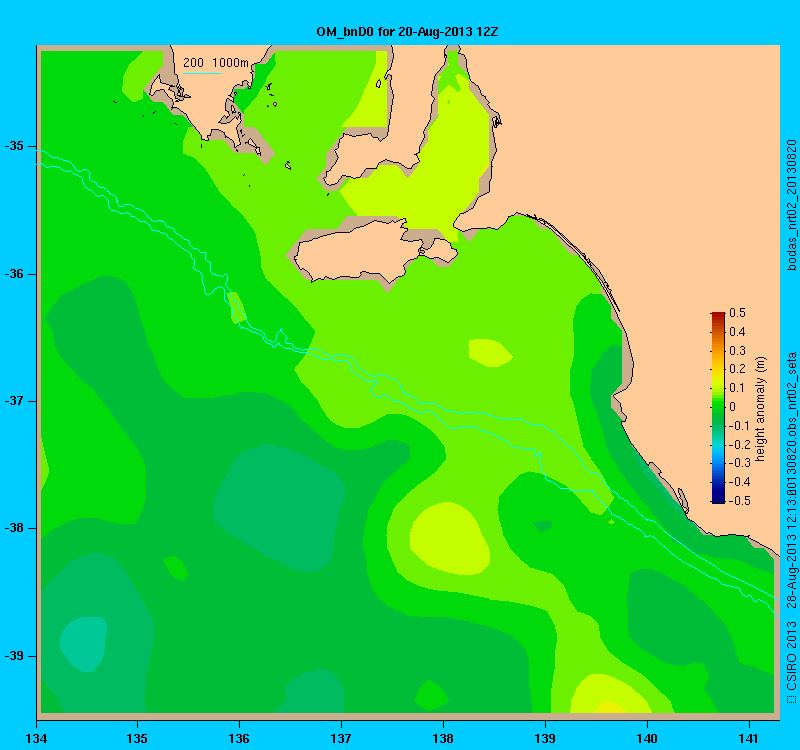Pick the colorbar value "-0.1"
Image resolution: width=800 pixels, height=750 pixels.
coord(738,426)
